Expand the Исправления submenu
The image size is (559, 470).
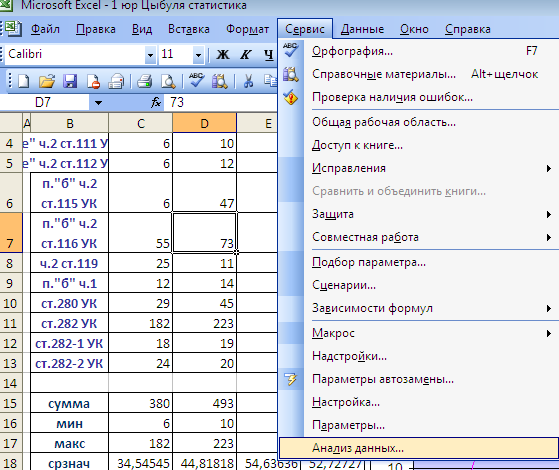[432, 168]
